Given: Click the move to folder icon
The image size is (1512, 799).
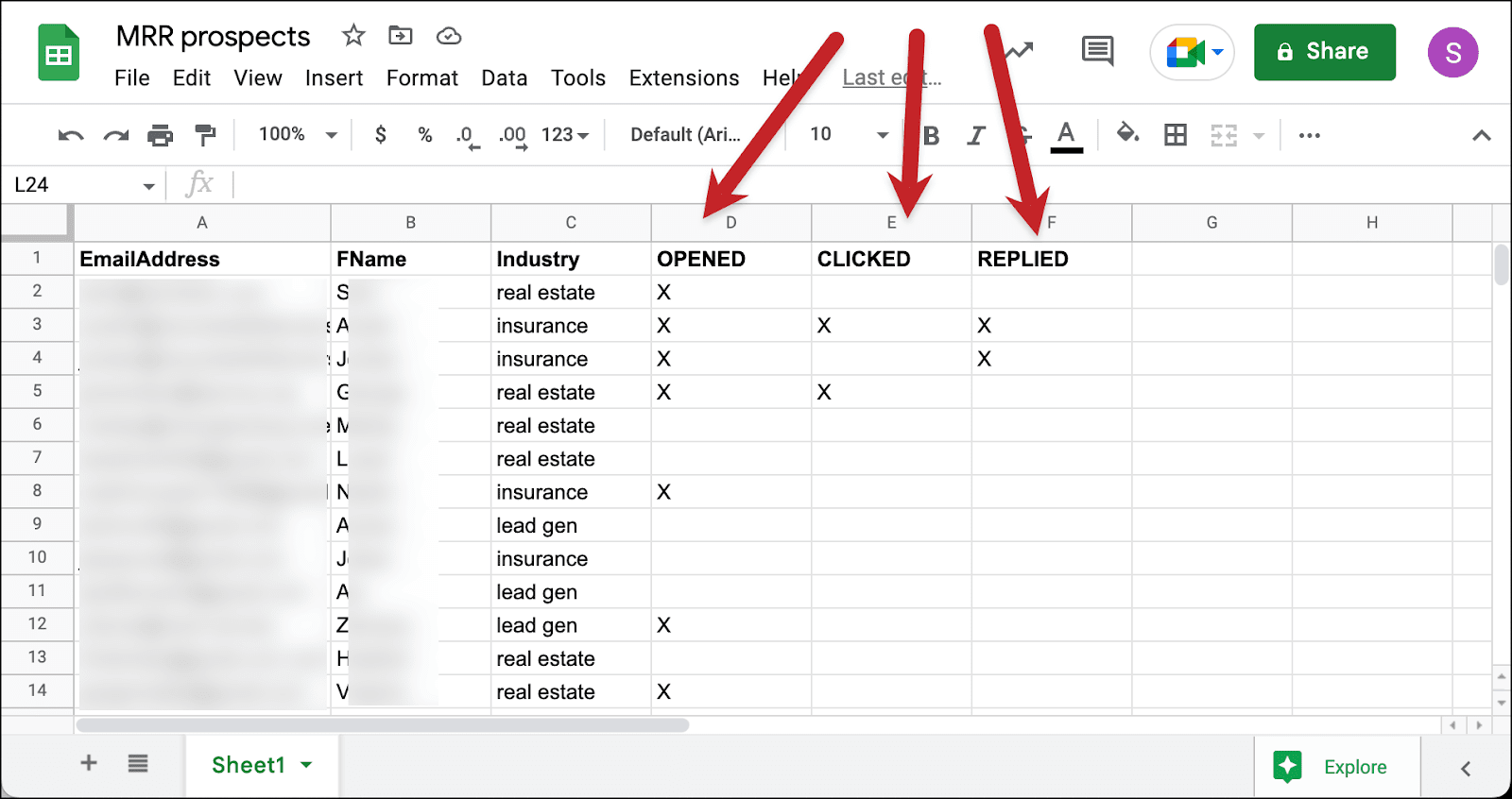Looking at the screenshot, I should tap(401, 36).
